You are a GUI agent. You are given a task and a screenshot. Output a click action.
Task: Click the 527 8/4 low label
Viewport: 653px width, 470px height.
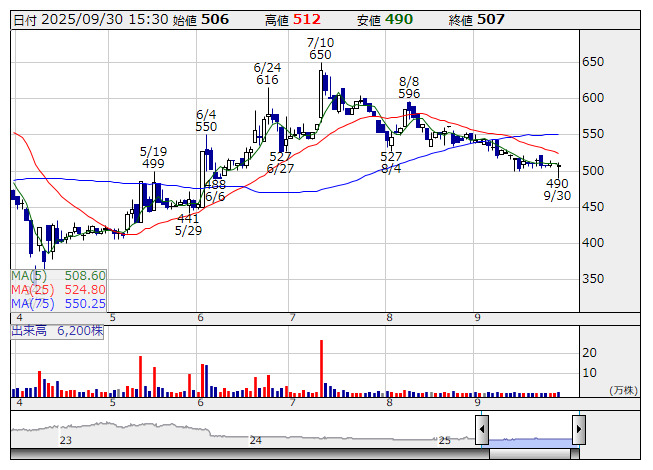pos(391,163)
